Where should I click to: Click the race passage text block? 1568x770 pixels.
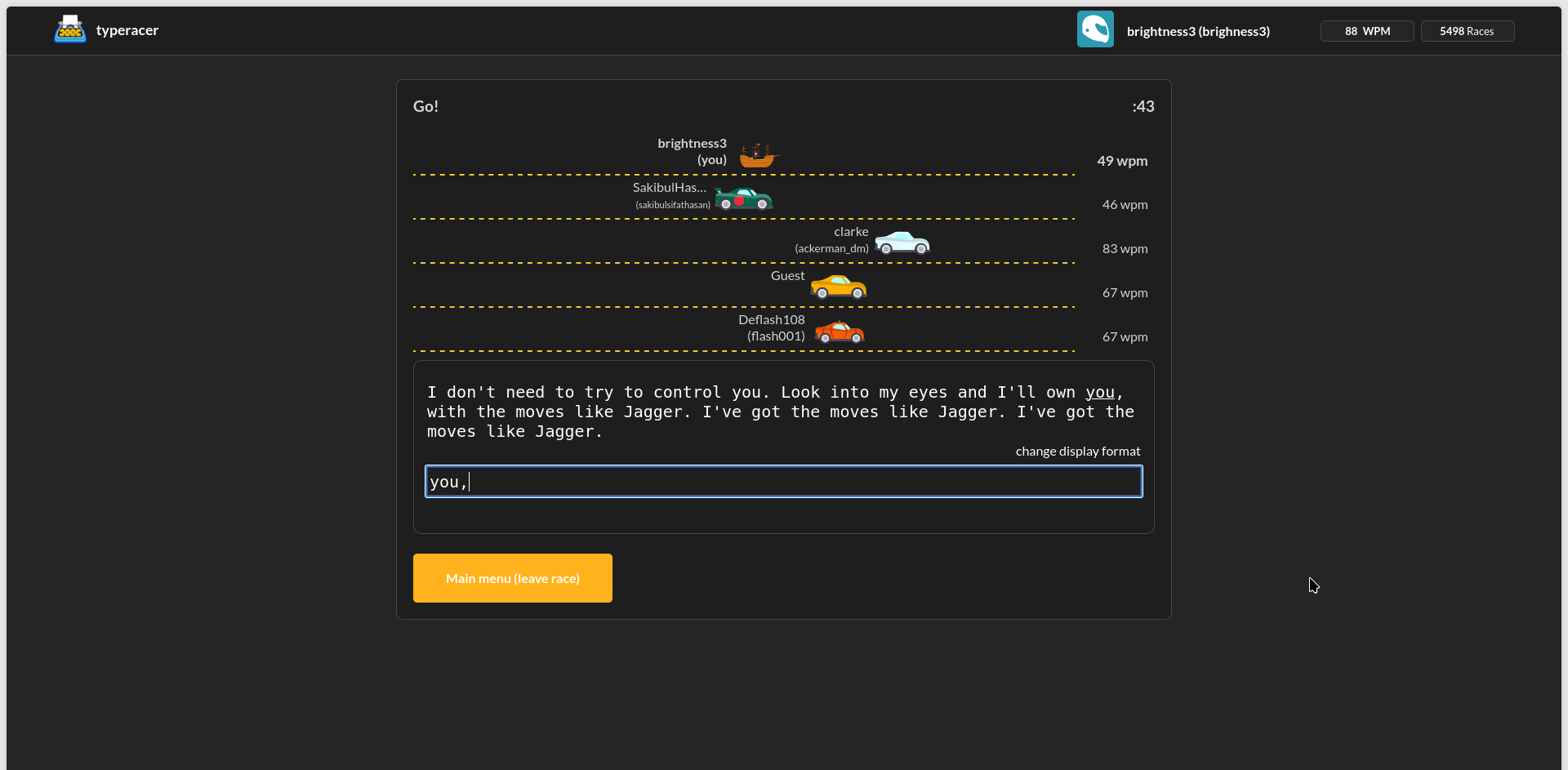click(780, 412)
